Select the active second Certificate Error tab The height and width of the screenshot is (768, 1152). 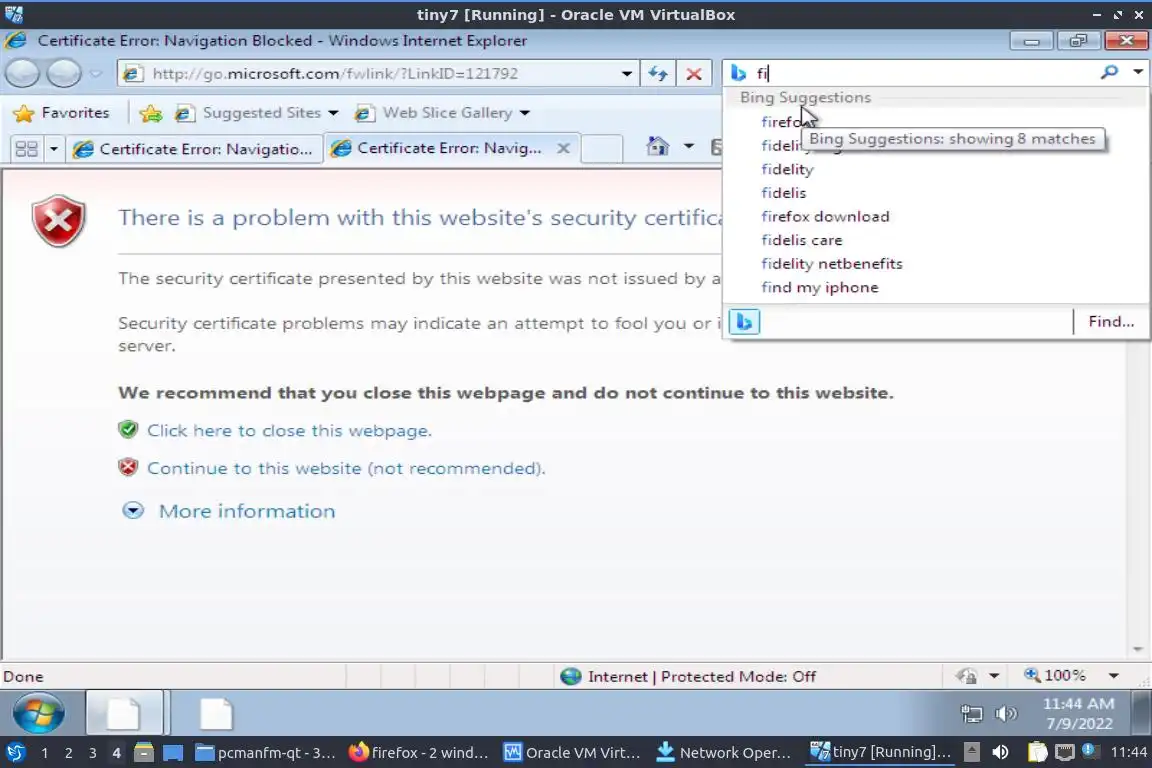pos(441,148)
